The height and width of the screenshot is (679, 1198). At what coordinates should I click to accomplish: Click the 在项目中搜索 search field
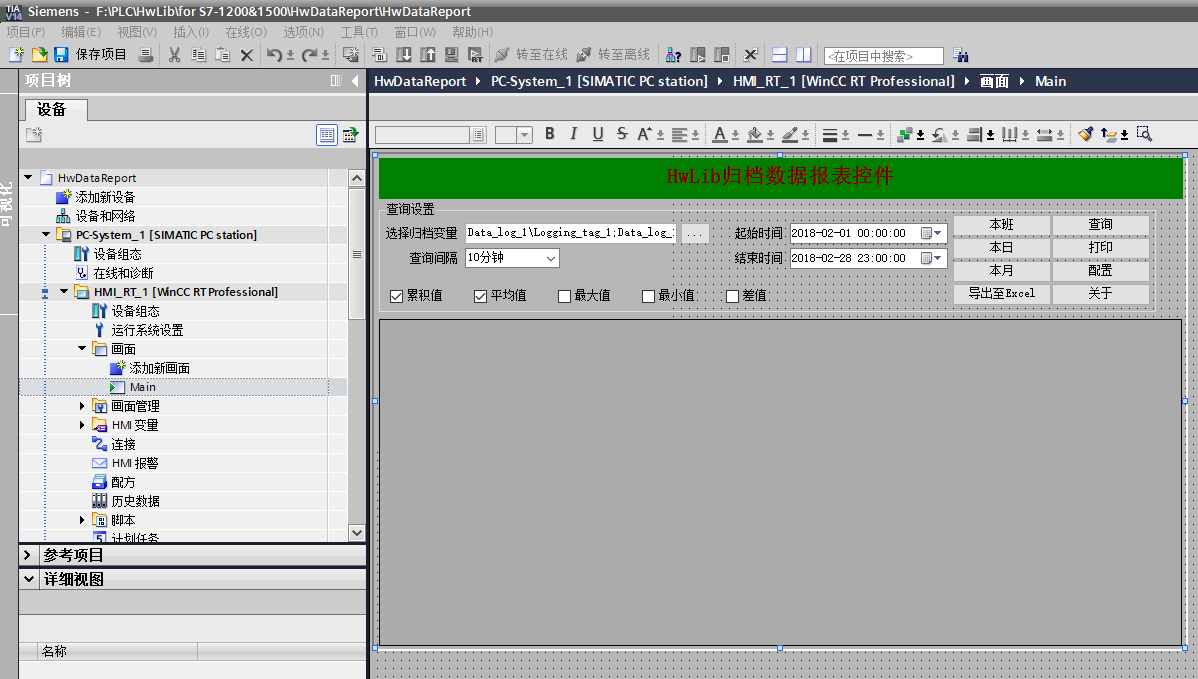click(x=883, y=56)
